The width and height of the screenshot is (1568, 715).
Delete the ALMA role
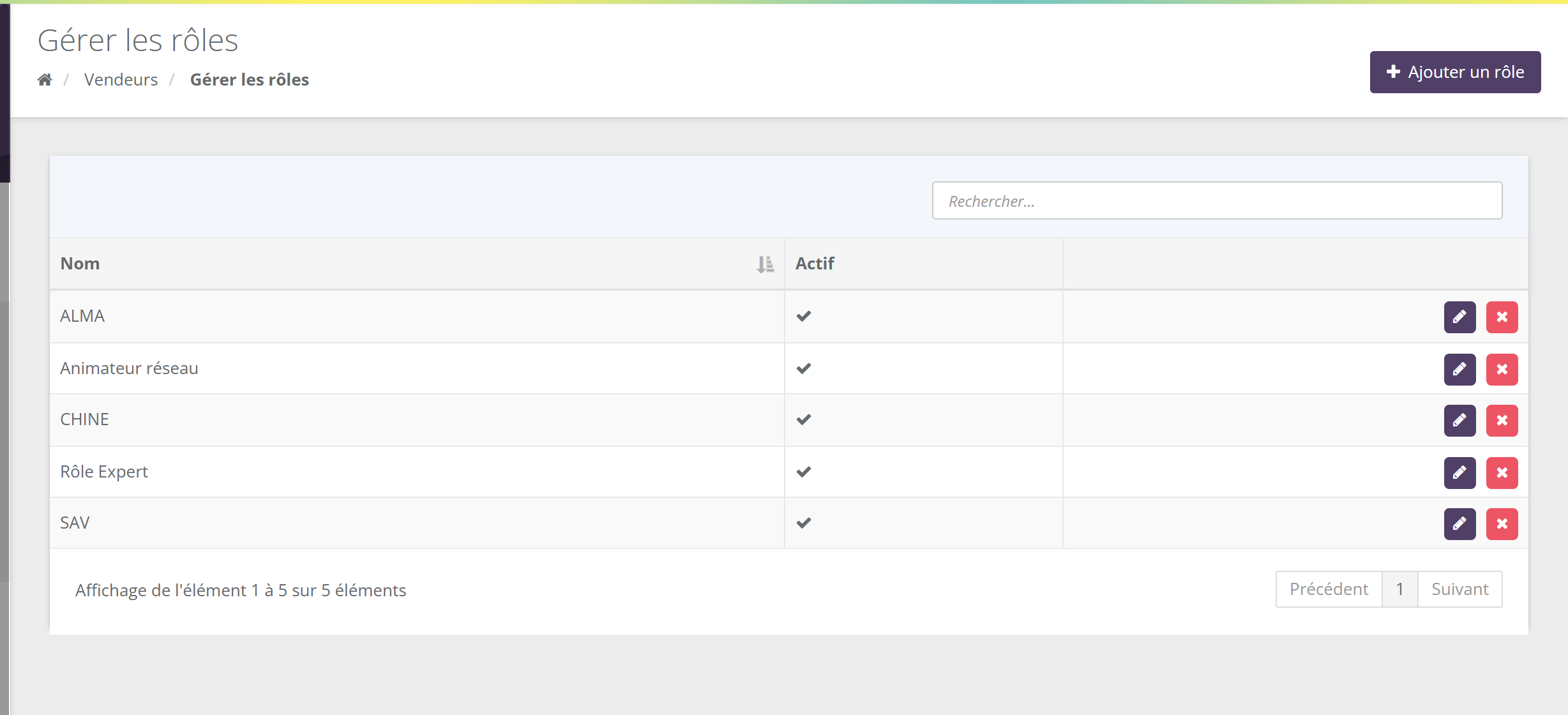point(1502,317)
